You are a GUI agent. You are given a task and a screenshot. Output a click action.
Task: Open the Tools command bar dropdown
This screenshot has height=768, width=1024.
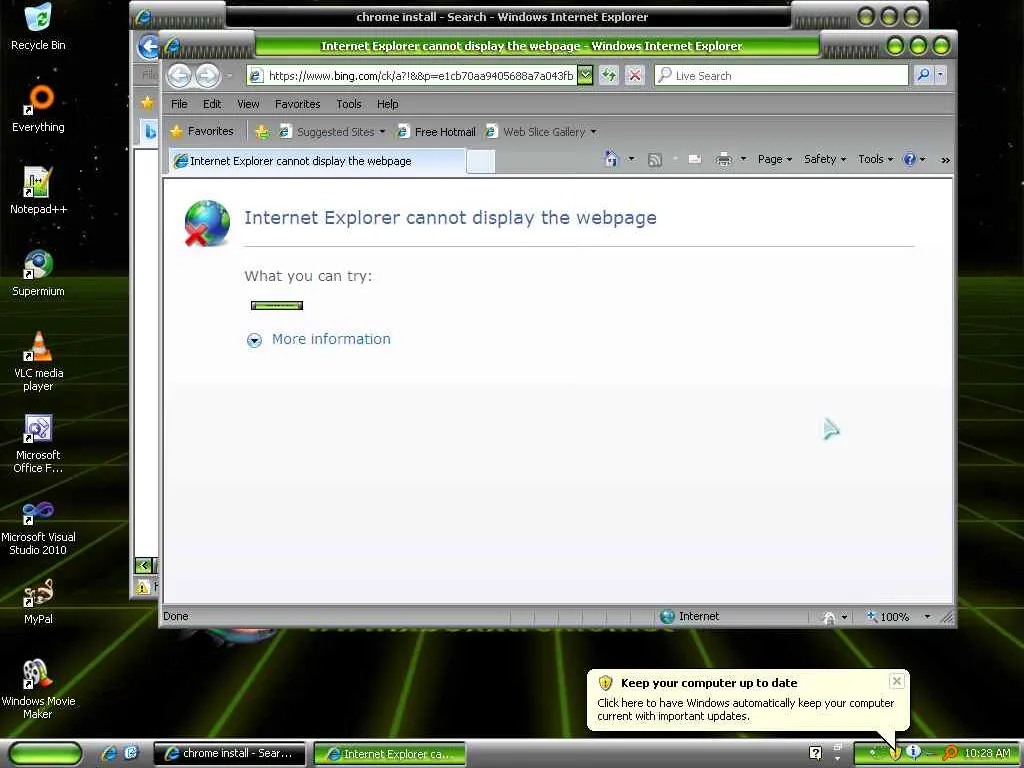[x=875, y=159]
